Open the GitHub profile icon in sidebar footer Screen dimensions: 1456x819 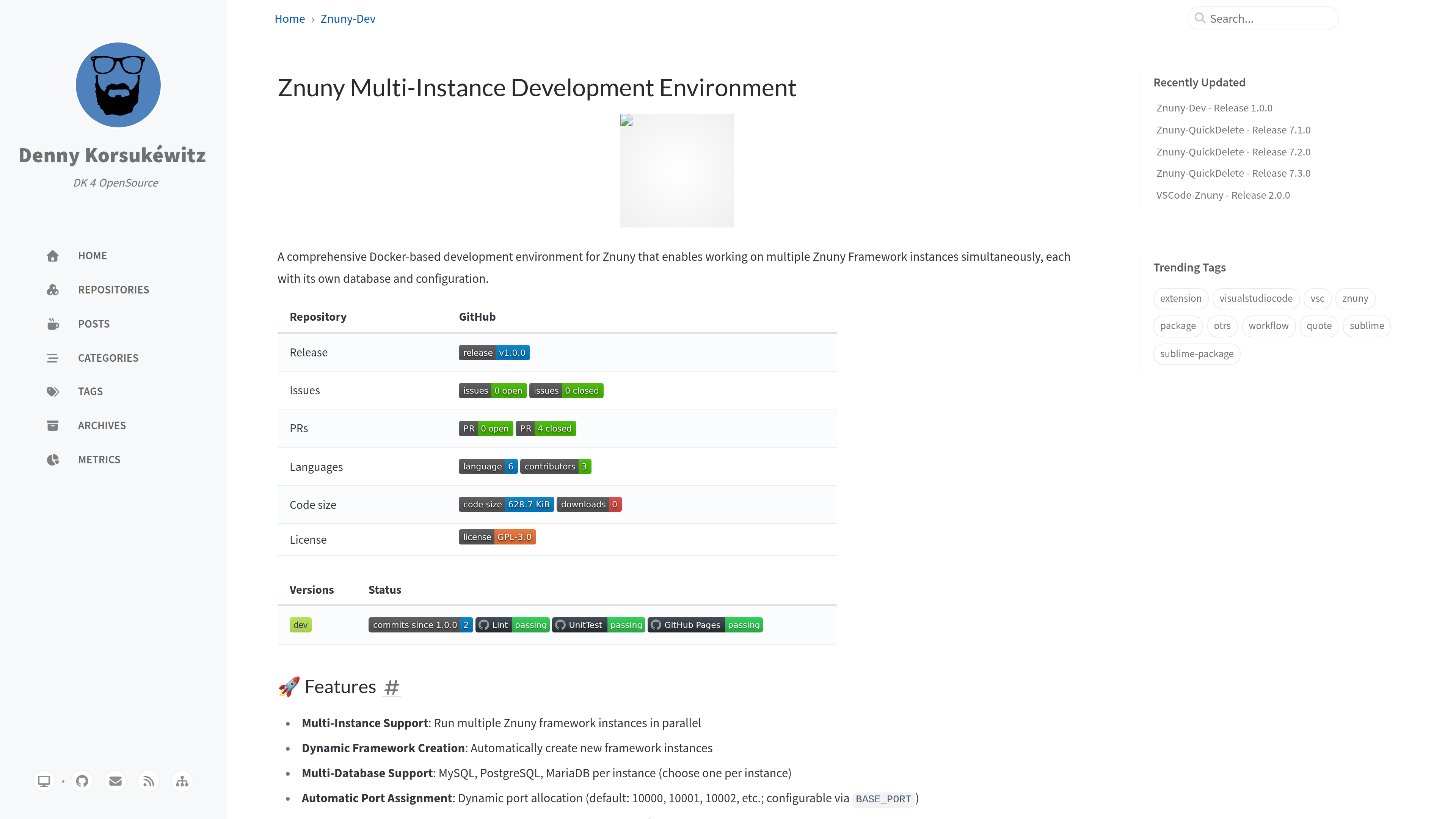82,781
